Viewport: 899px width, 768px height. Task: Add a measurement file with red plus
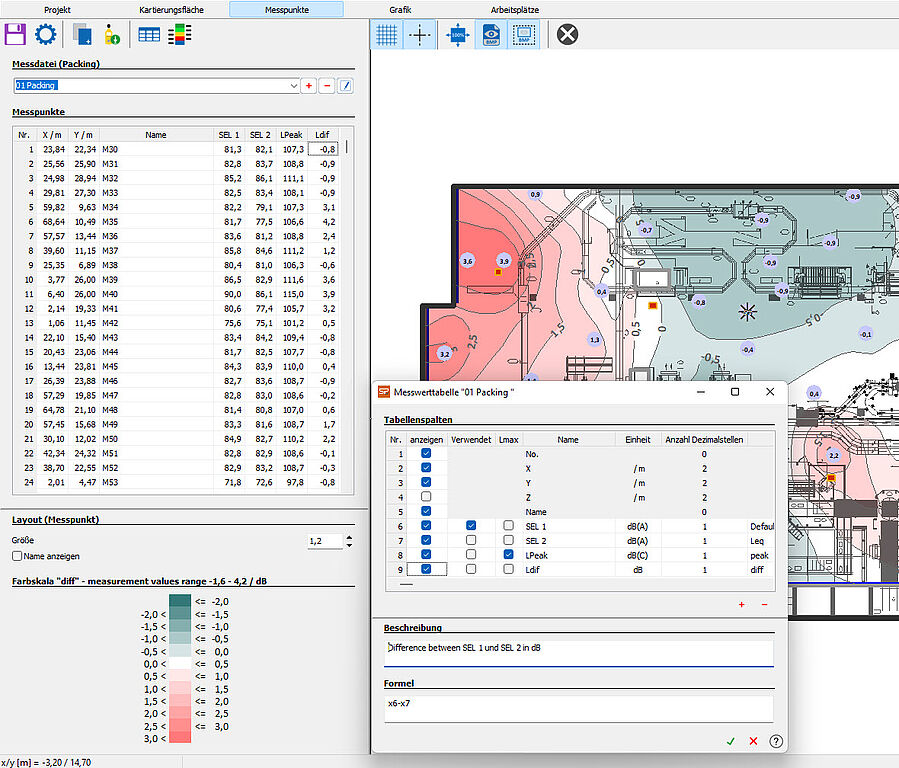coord(309,86)
